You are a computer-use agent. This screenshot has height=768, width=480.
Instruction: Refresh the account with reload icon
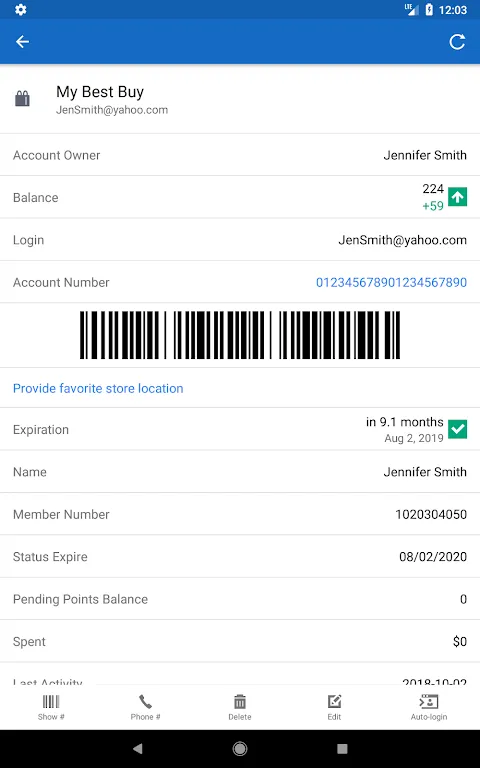pyautogui.click(x=457, y=42)
